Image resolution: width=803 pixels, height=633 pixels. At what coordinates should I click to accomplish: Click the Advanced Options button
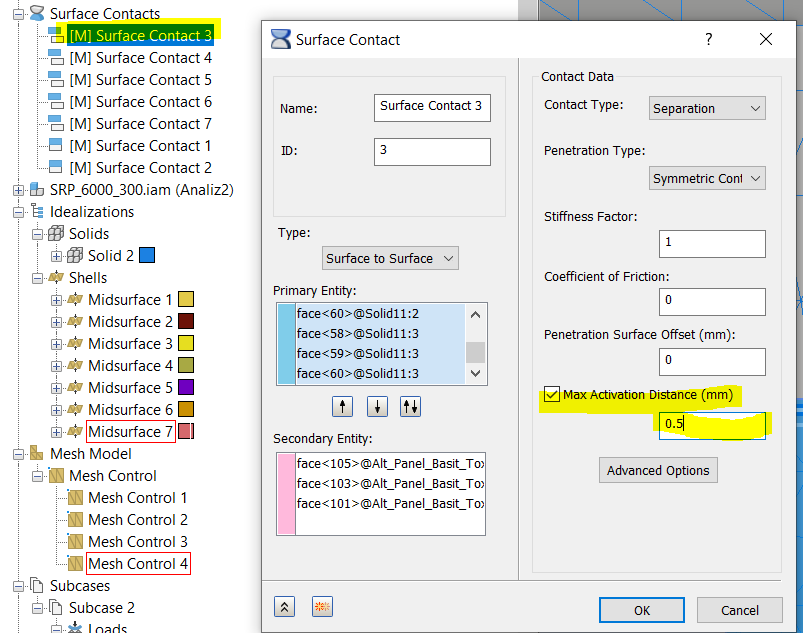tap(658, 470)
